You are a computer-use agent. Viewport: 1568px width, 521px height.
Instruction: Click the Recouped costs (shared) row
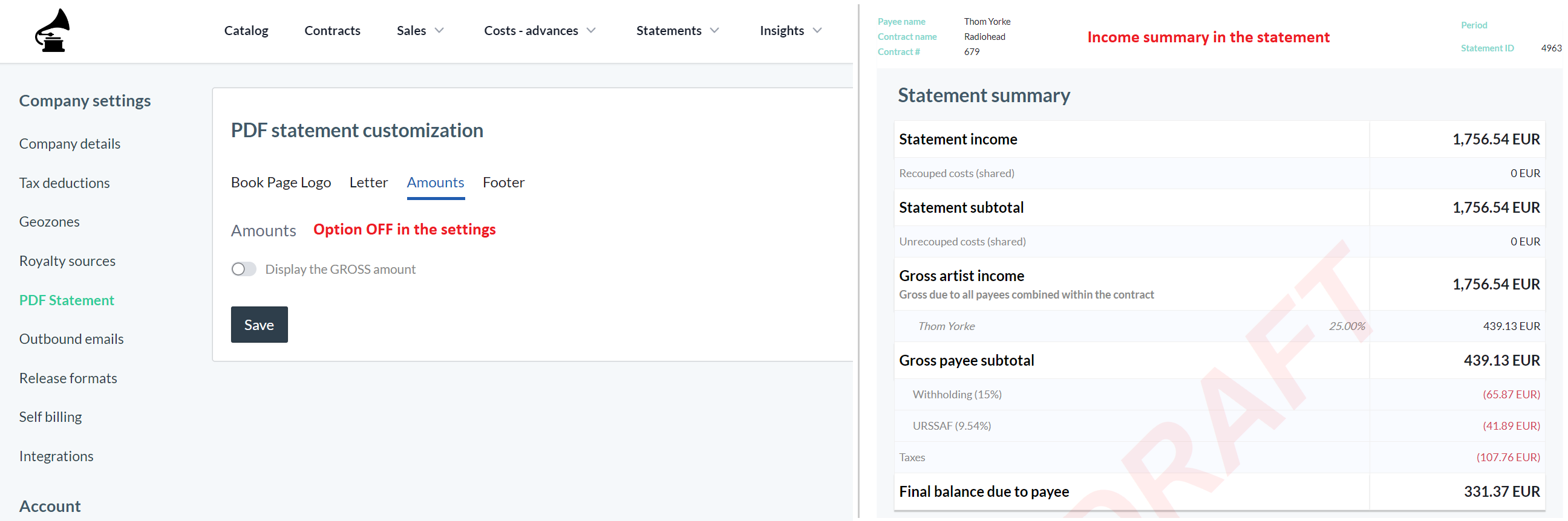point(1219,173)
